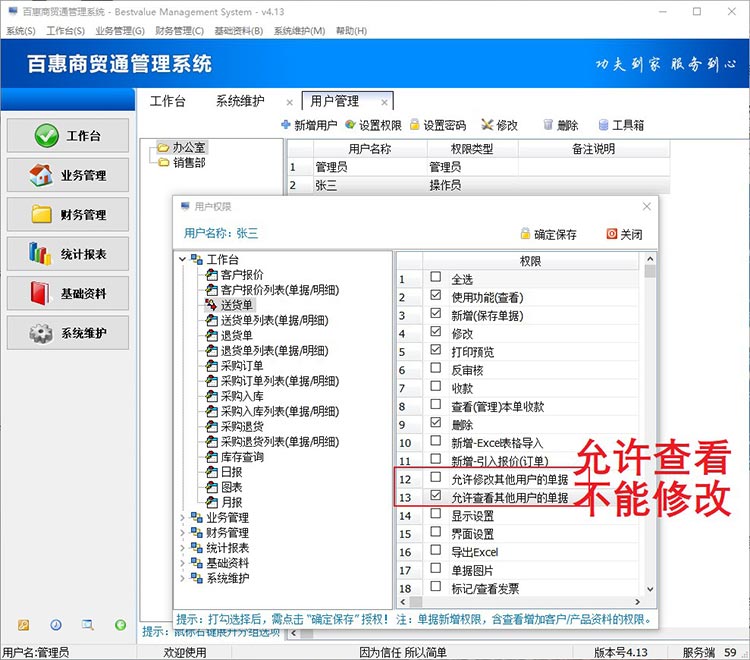This screenshot has width=750, height=660.
Task: Click 确定保存 save icon in permissions dialog
Action: click(x=525, y=234)
